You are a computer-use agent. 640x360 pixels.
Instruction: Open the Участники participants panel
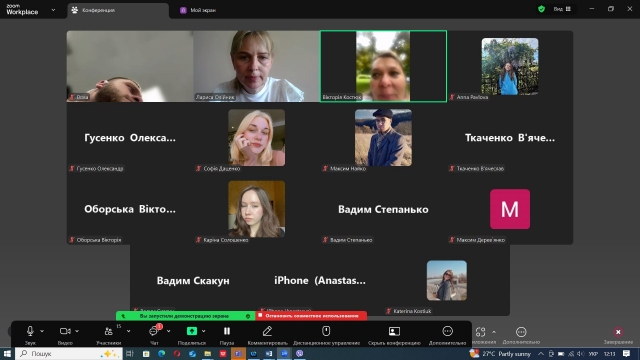click(109, 335)
